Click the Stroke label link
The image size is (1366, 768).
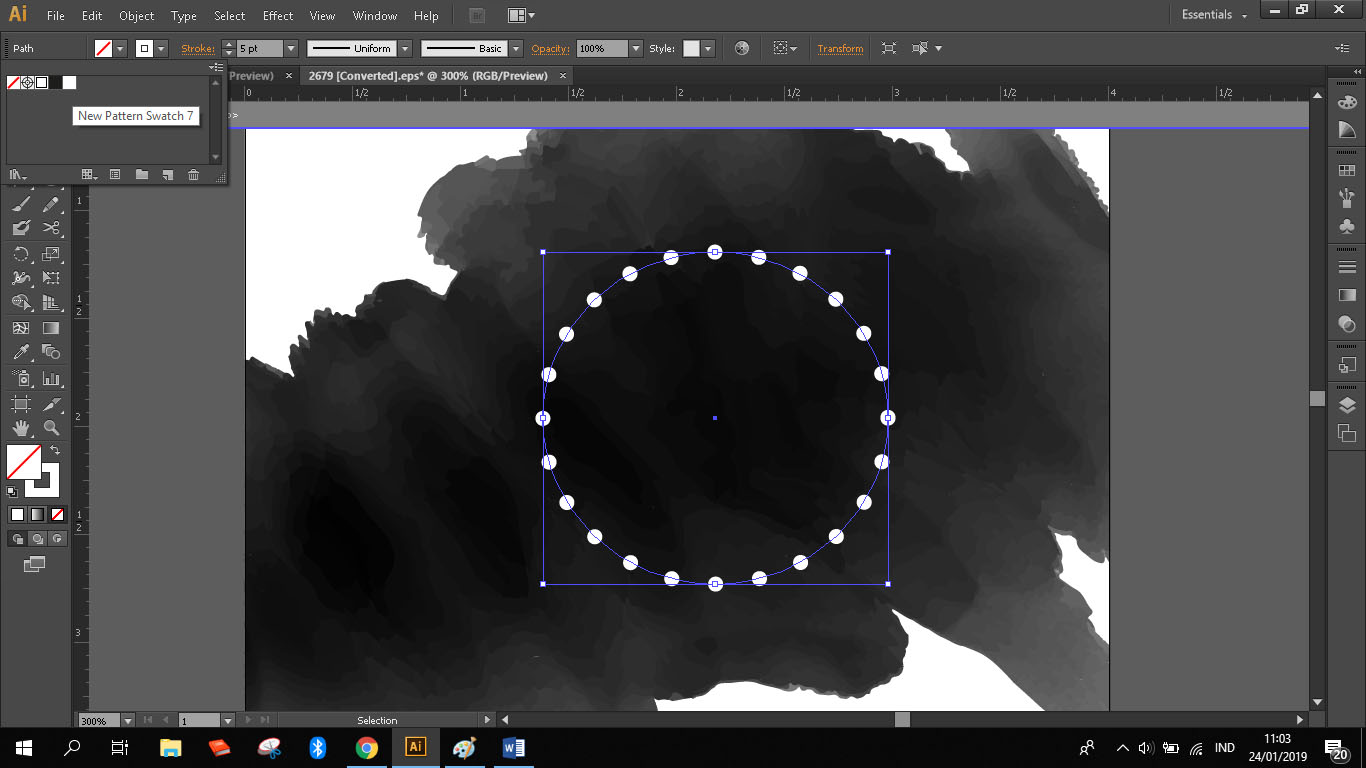tap(197, 48)
